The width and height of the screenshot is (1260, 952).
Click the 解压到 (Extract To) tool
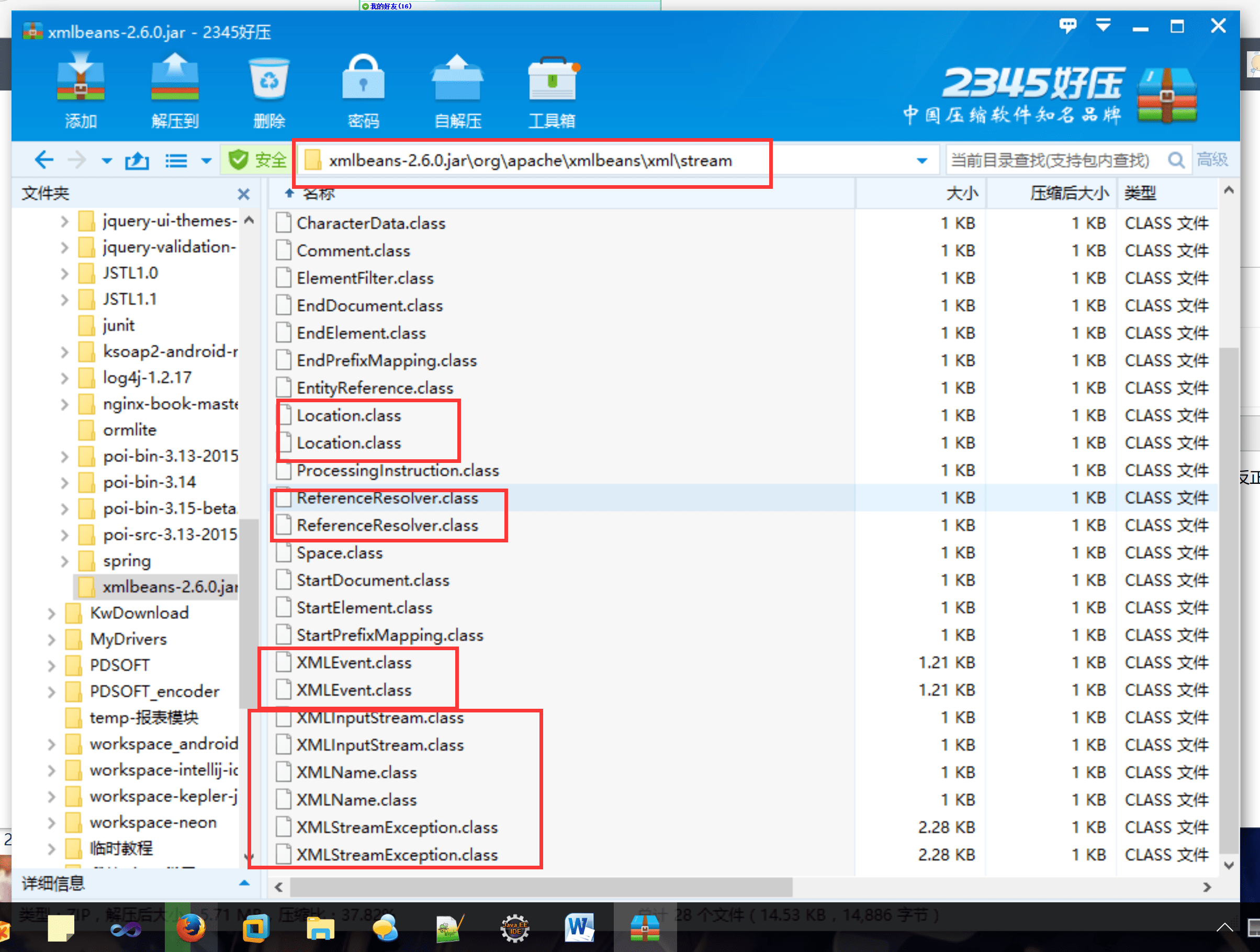pos(174,91)
